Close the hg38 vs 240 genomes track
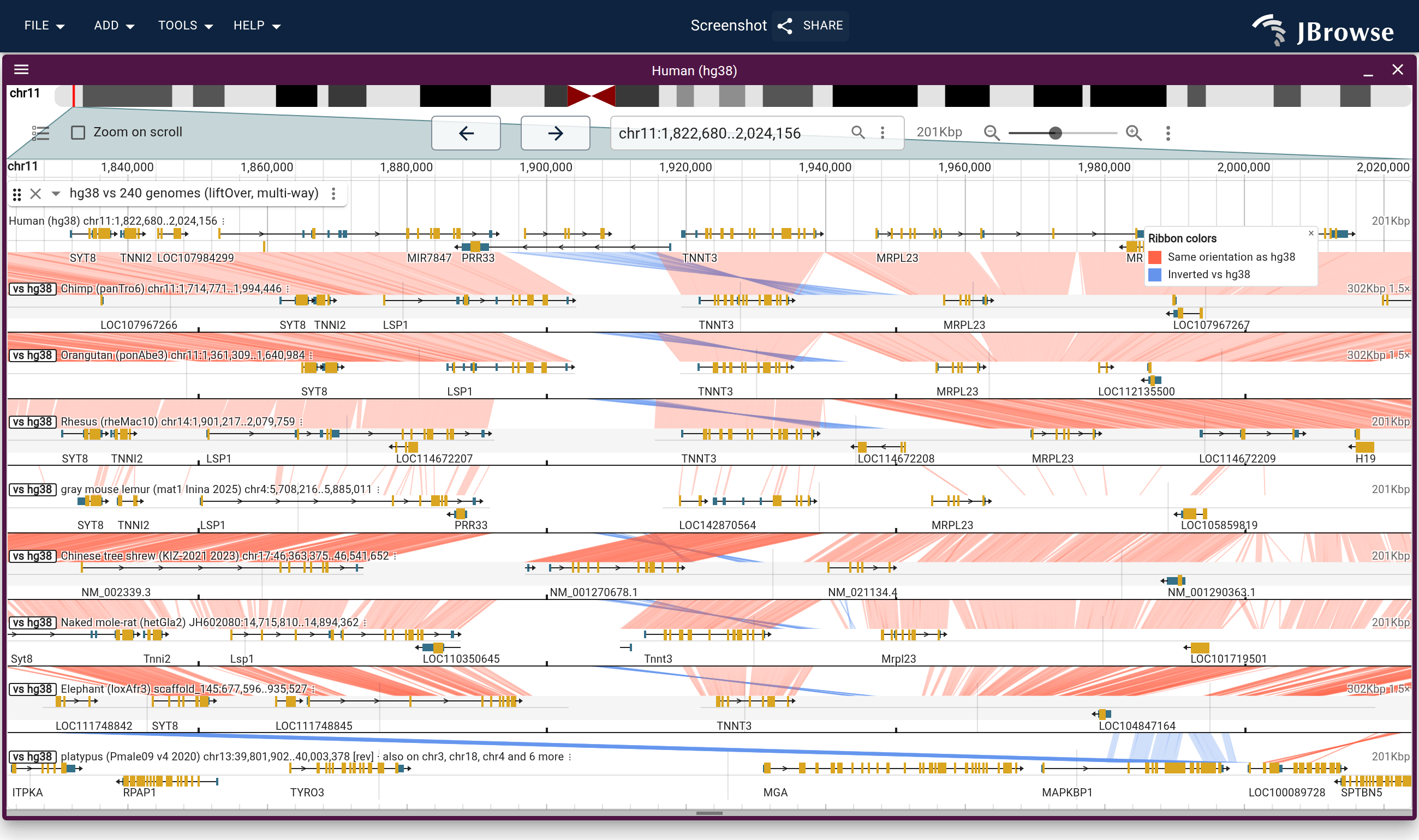 (35, 194)
